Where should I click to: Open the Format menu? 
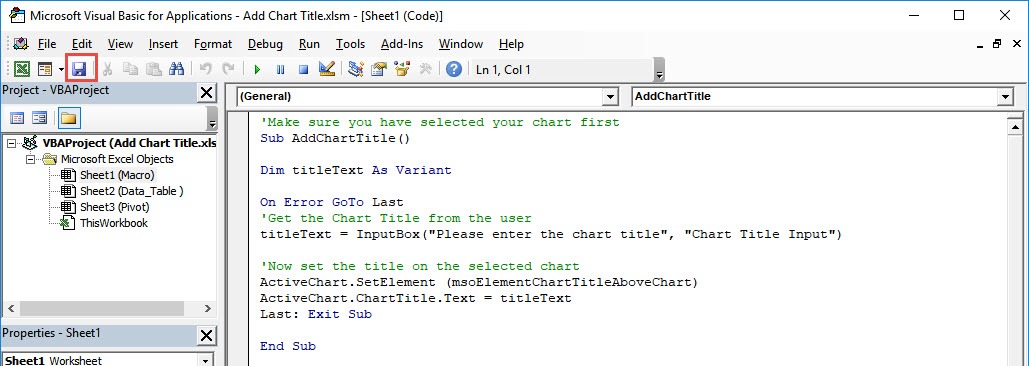pyautogui.click(x=213, y=44)
